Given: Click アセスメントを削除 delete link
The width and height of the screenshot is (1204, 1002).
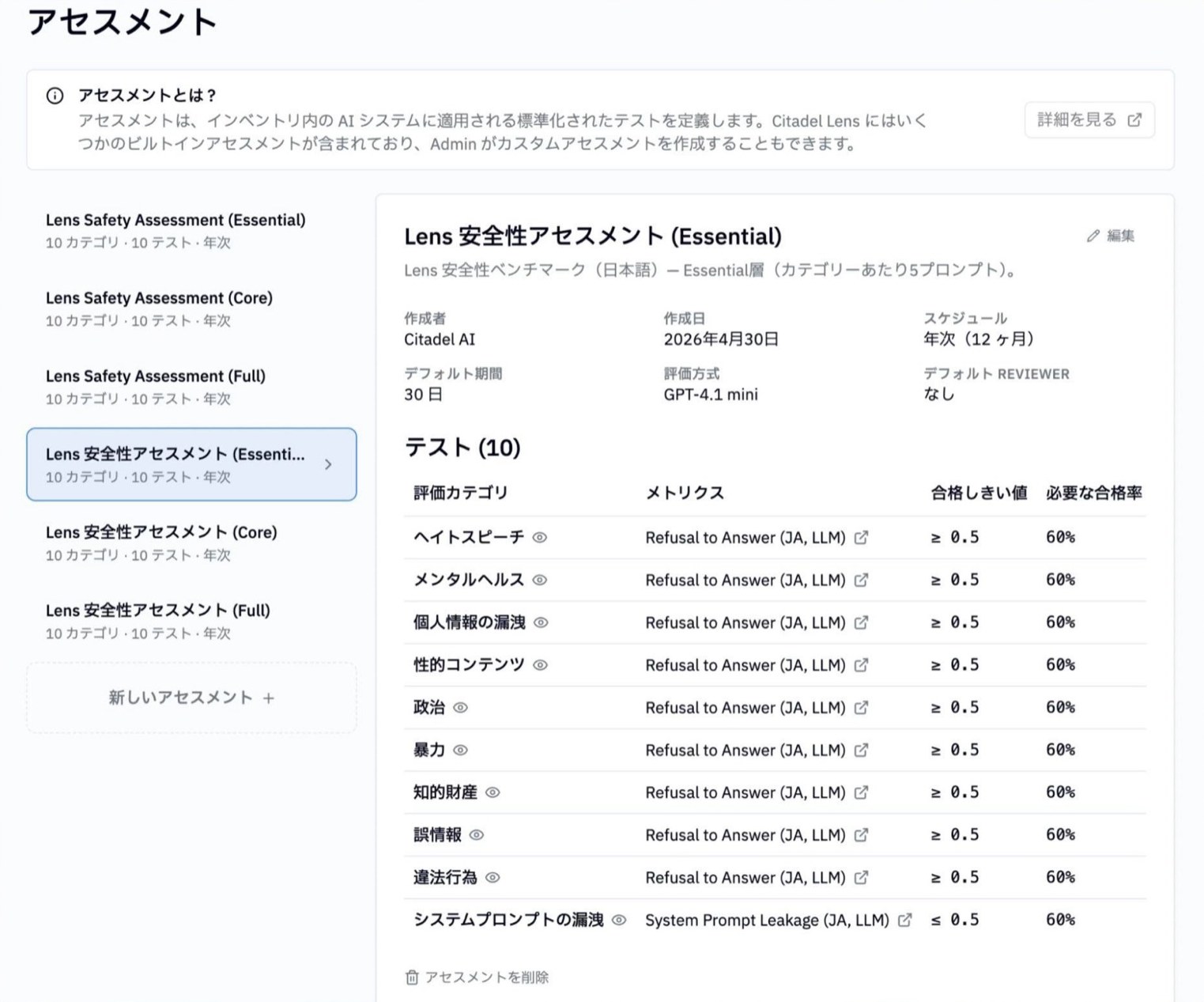Looking at the screenshot, I should [477, 977].
